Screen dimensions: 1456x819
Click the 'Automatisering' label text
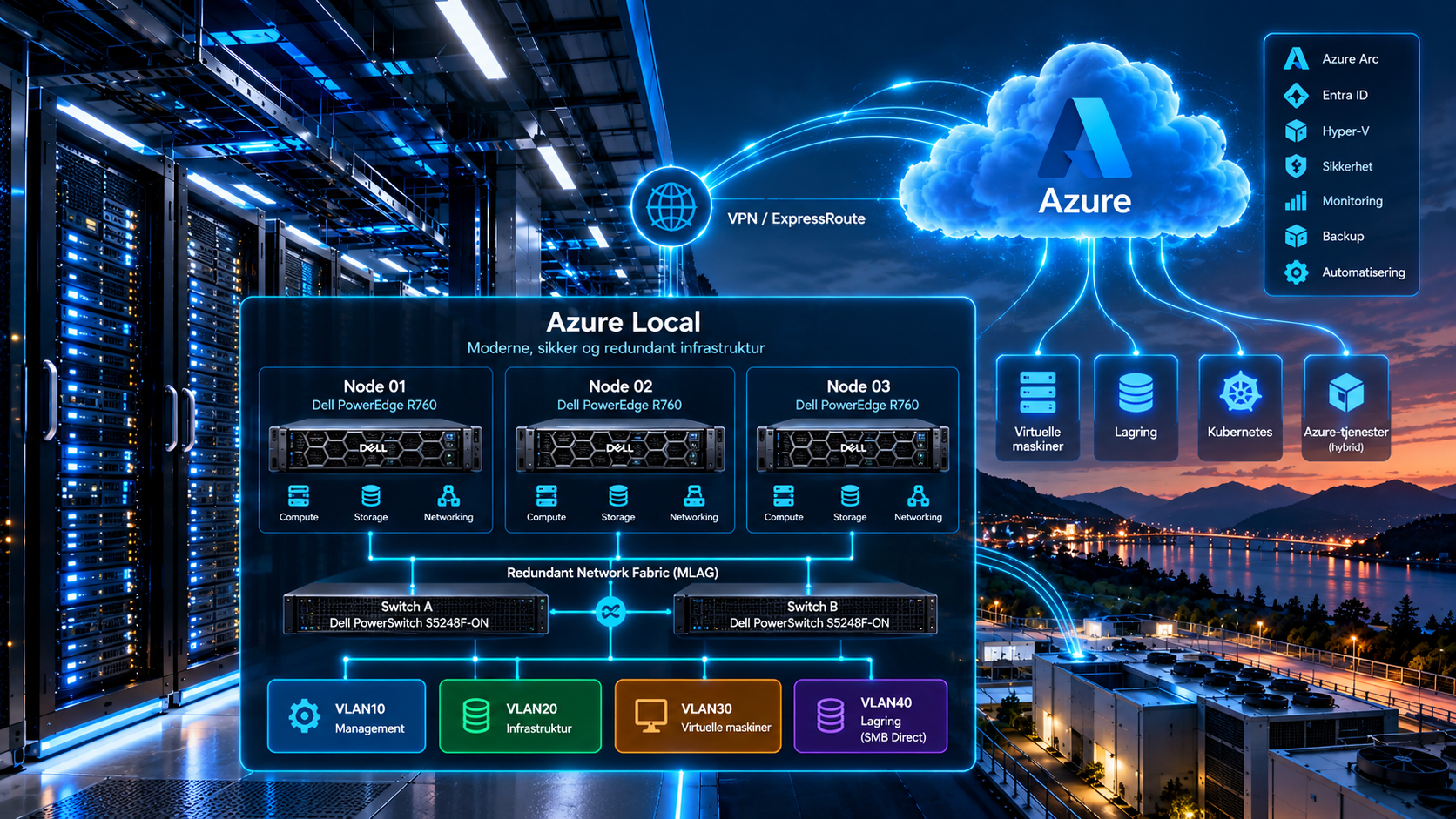click(x=1364, y=272)
